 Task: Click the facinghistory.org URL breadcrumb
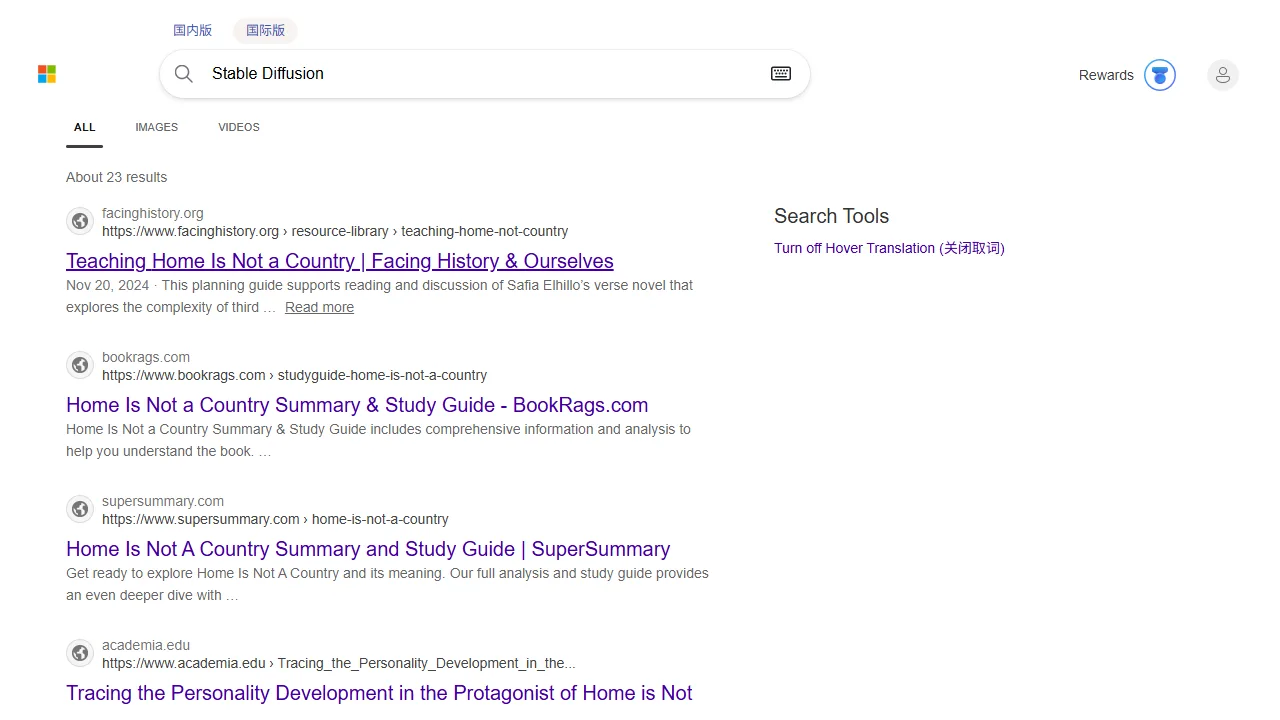(335, 231)
